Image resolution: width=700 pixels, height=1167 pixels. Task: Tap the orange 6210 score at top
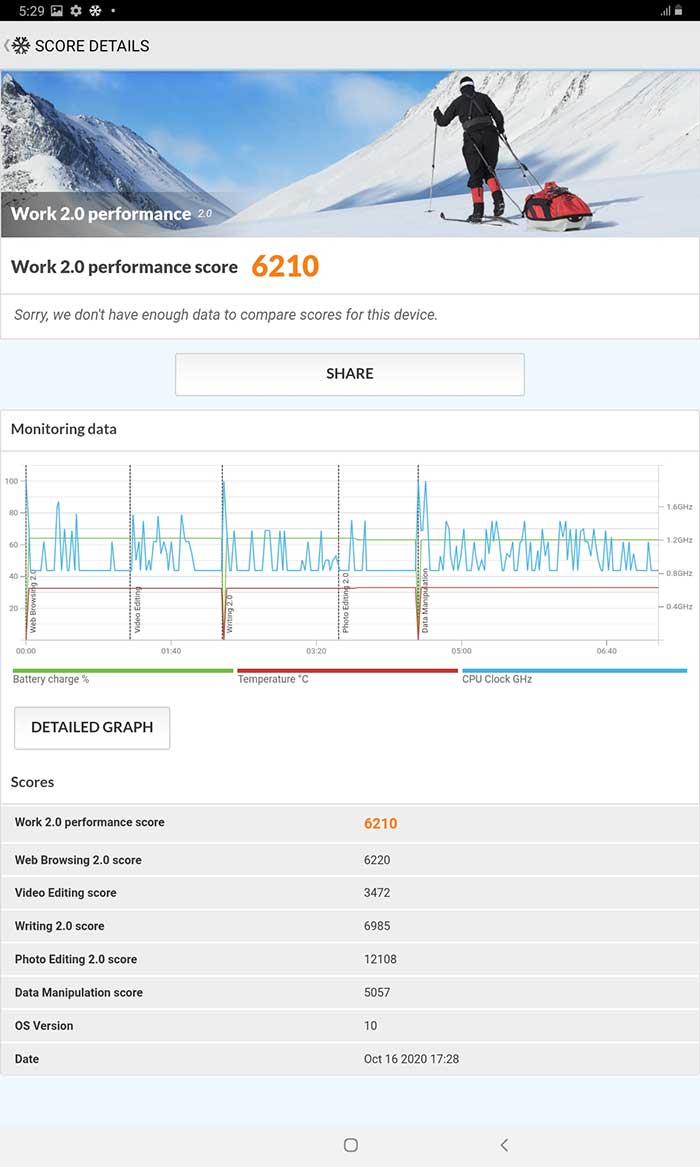285,266
